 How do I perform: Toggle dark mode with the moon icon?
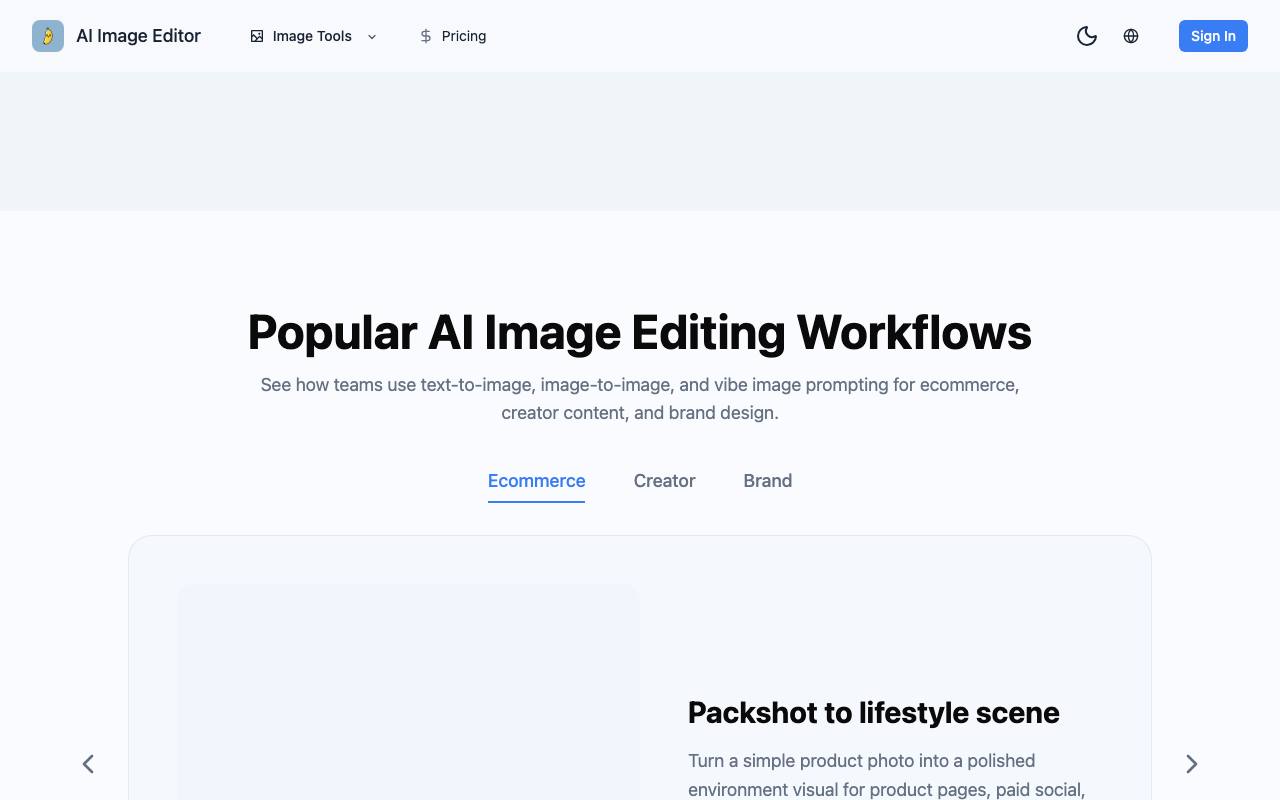coord(1087,36)
